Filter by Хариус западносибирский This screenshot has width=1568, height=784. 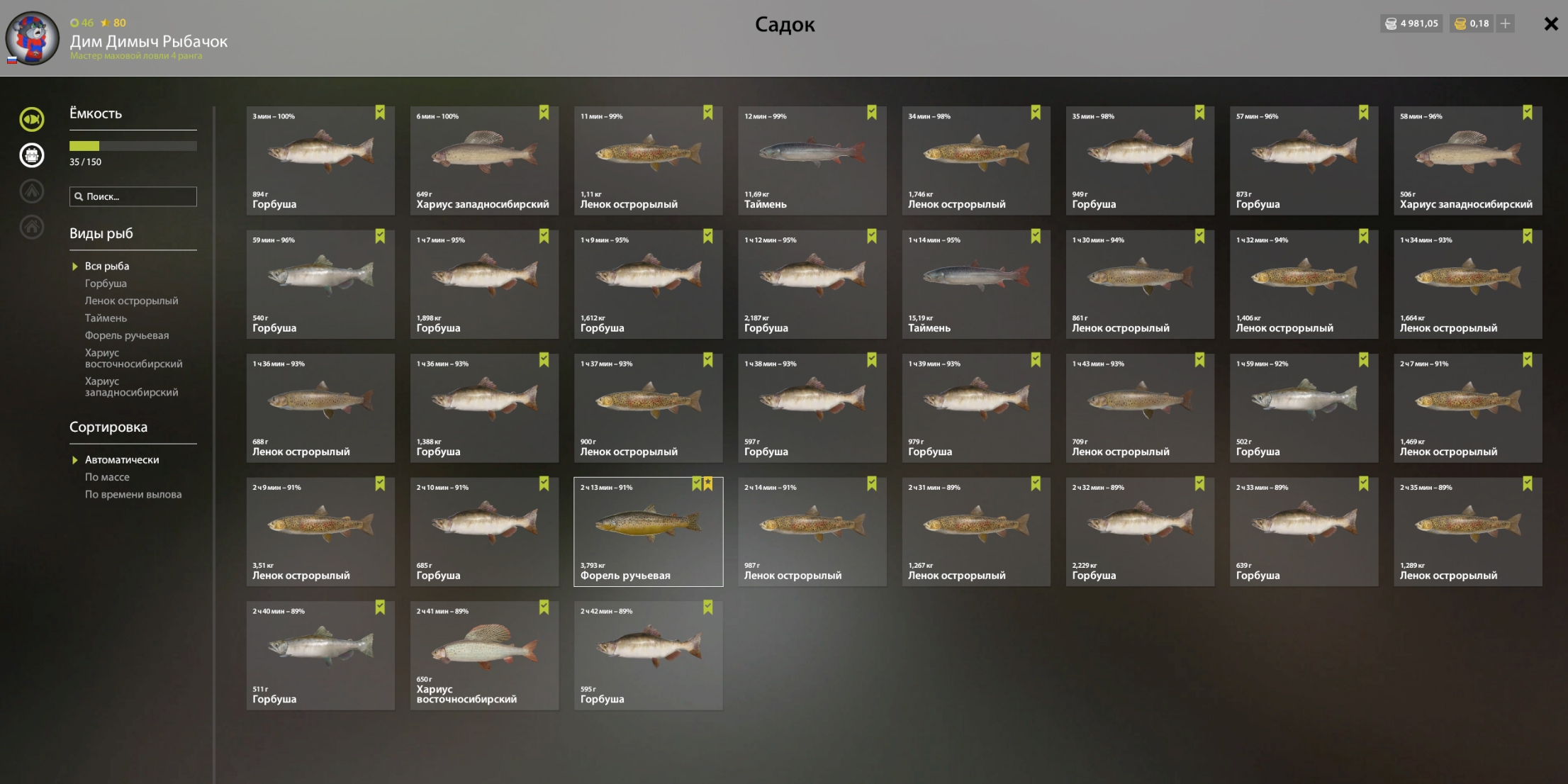tap(131, 387)
